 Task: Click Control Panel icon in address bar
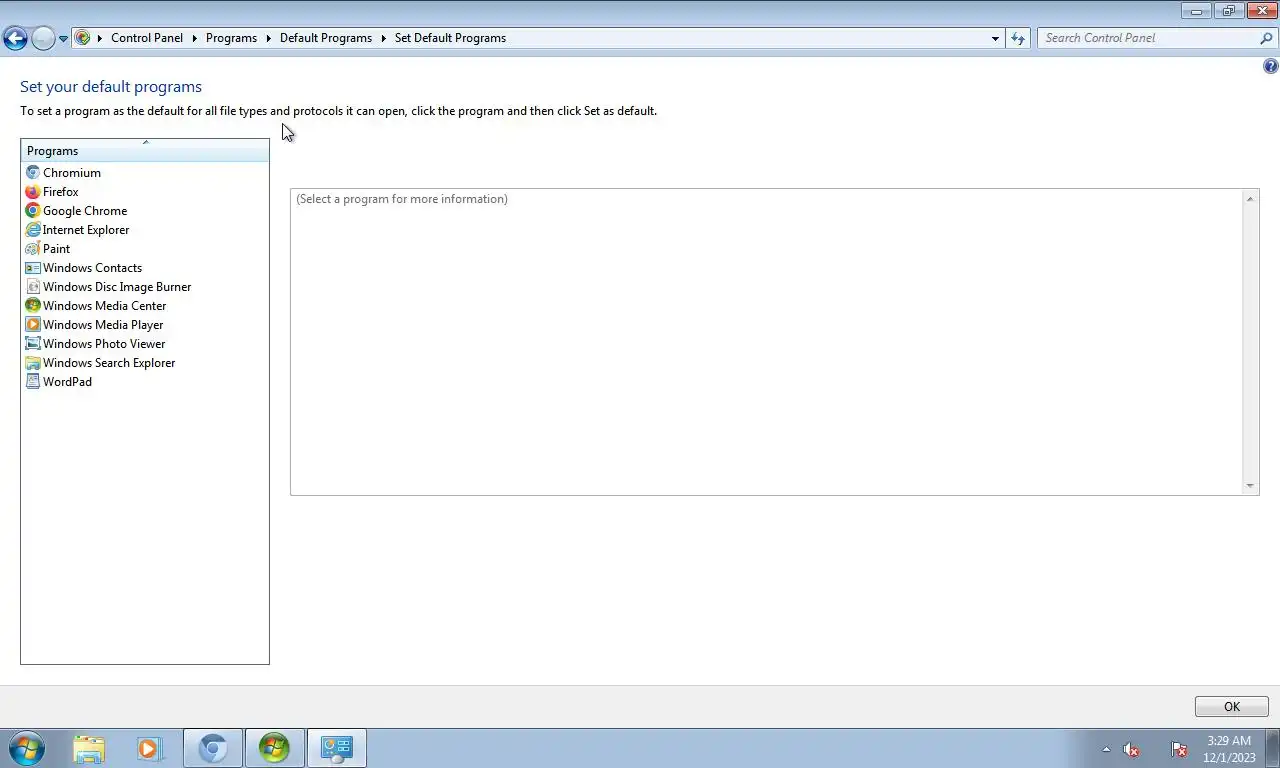(83, 38)
